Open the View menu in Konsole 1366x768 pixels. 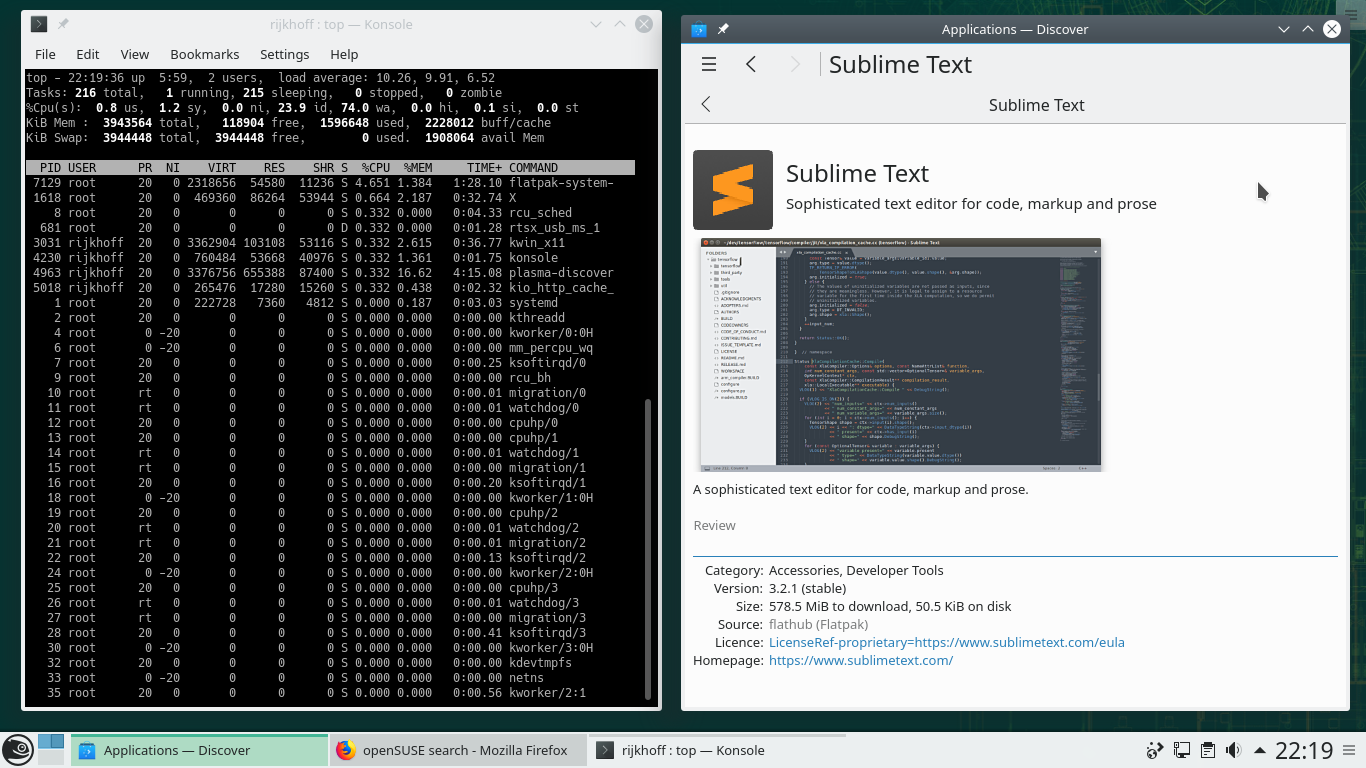pyautogui.click(x=135, y=54)
